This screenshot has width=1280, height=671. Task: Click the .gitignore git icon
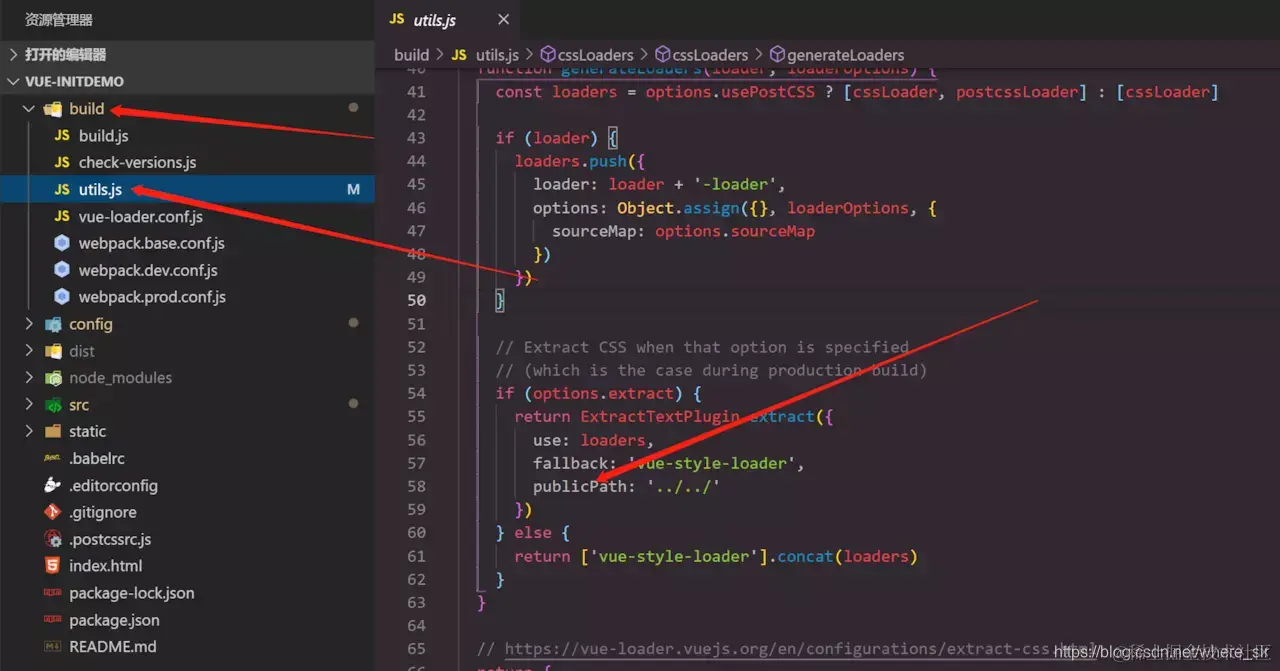[x=53, y=512]
